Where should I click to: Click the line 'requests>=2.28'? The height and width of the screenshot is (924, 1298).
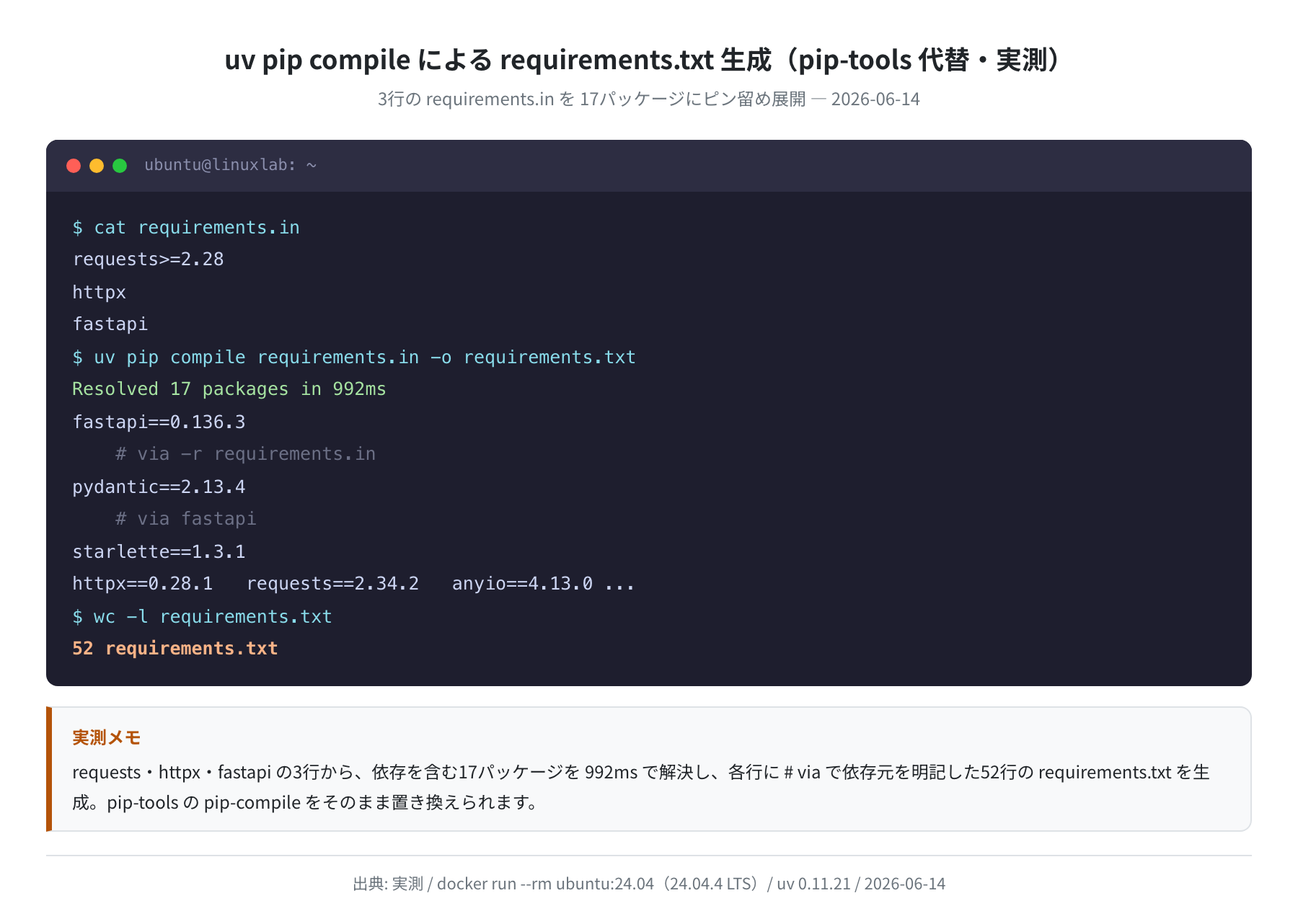coord(148,259)
